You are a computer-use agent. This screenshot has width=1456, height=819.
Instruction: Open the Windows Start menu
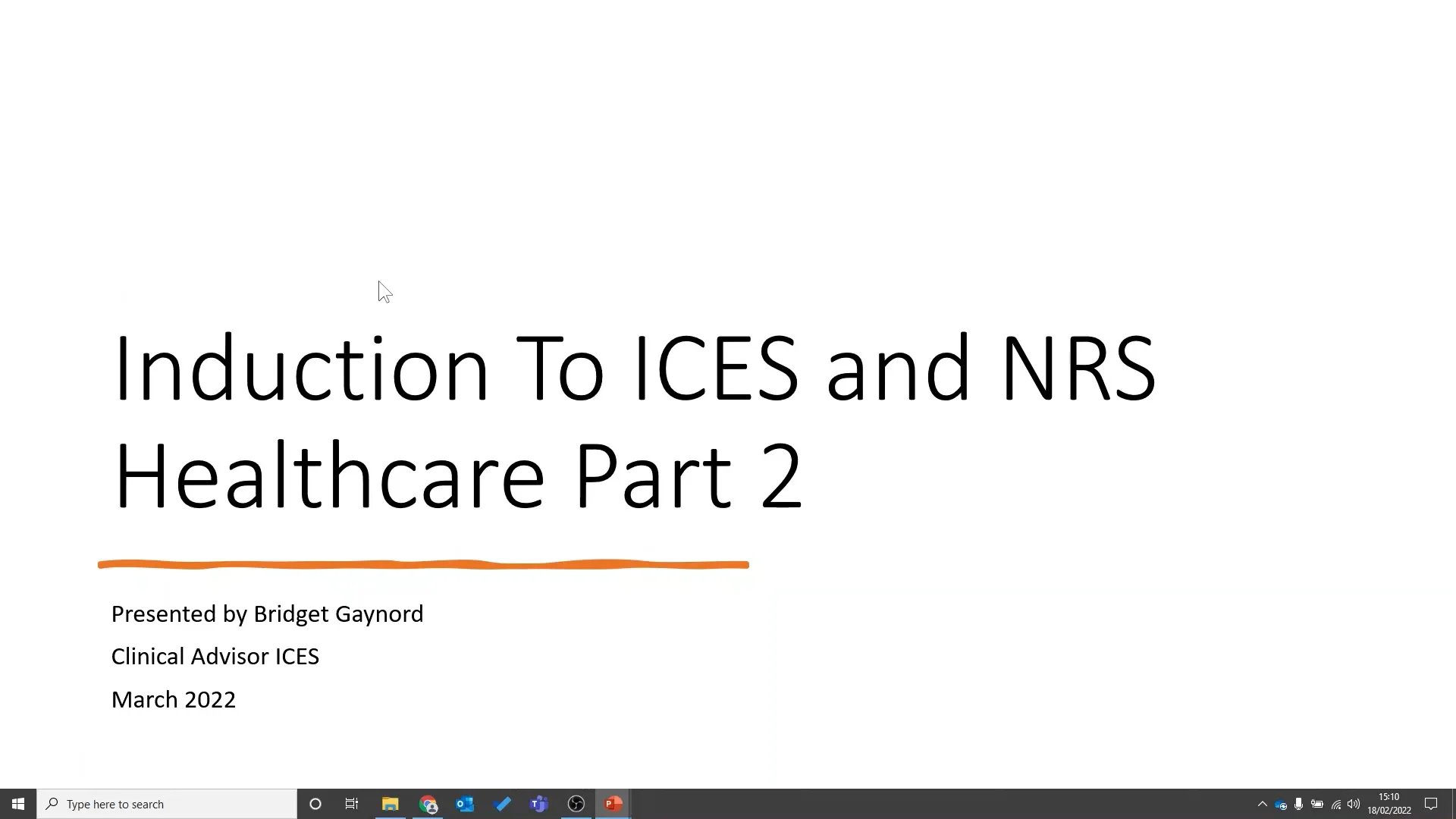click(18, 804)
